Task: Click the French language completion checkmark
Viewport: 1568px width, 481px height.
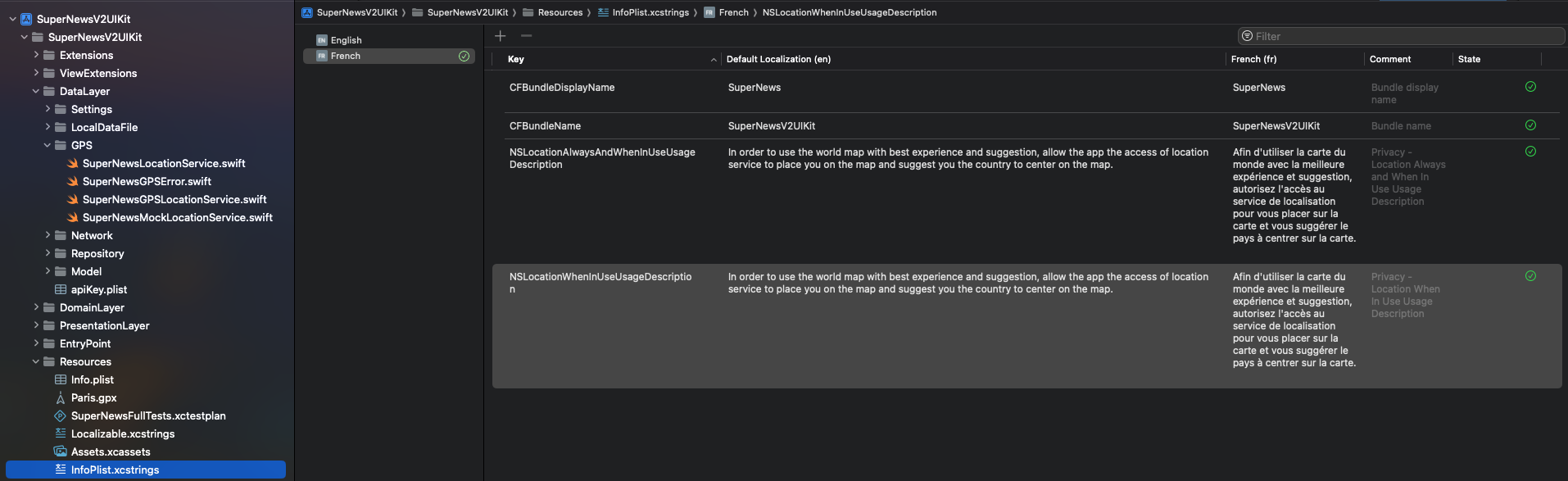Action: tap(464, 56)
